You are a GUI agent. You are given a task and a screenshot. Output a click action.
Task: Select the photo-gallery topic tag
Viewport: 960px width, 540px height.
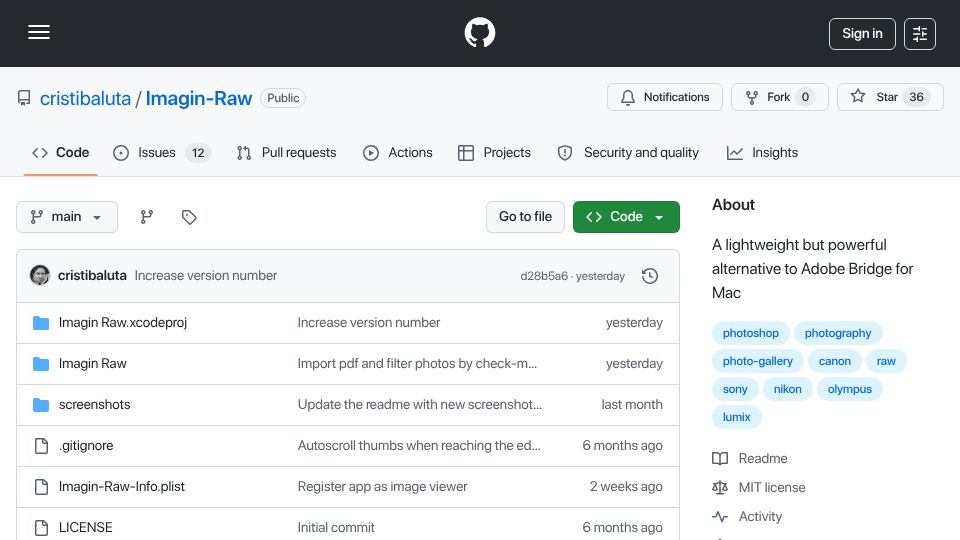(x=757, y=361)
